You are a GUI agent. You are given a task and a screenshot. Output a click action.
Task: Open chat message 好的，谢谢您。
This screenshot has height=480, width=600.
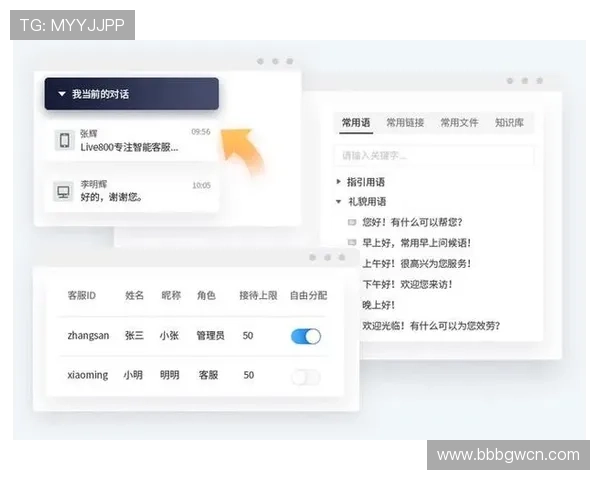click(111, 197)
